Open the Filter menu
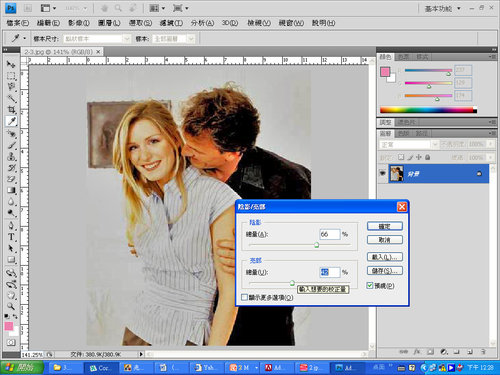The height and width of the screenshot is (375, 500). pos(171,23)
